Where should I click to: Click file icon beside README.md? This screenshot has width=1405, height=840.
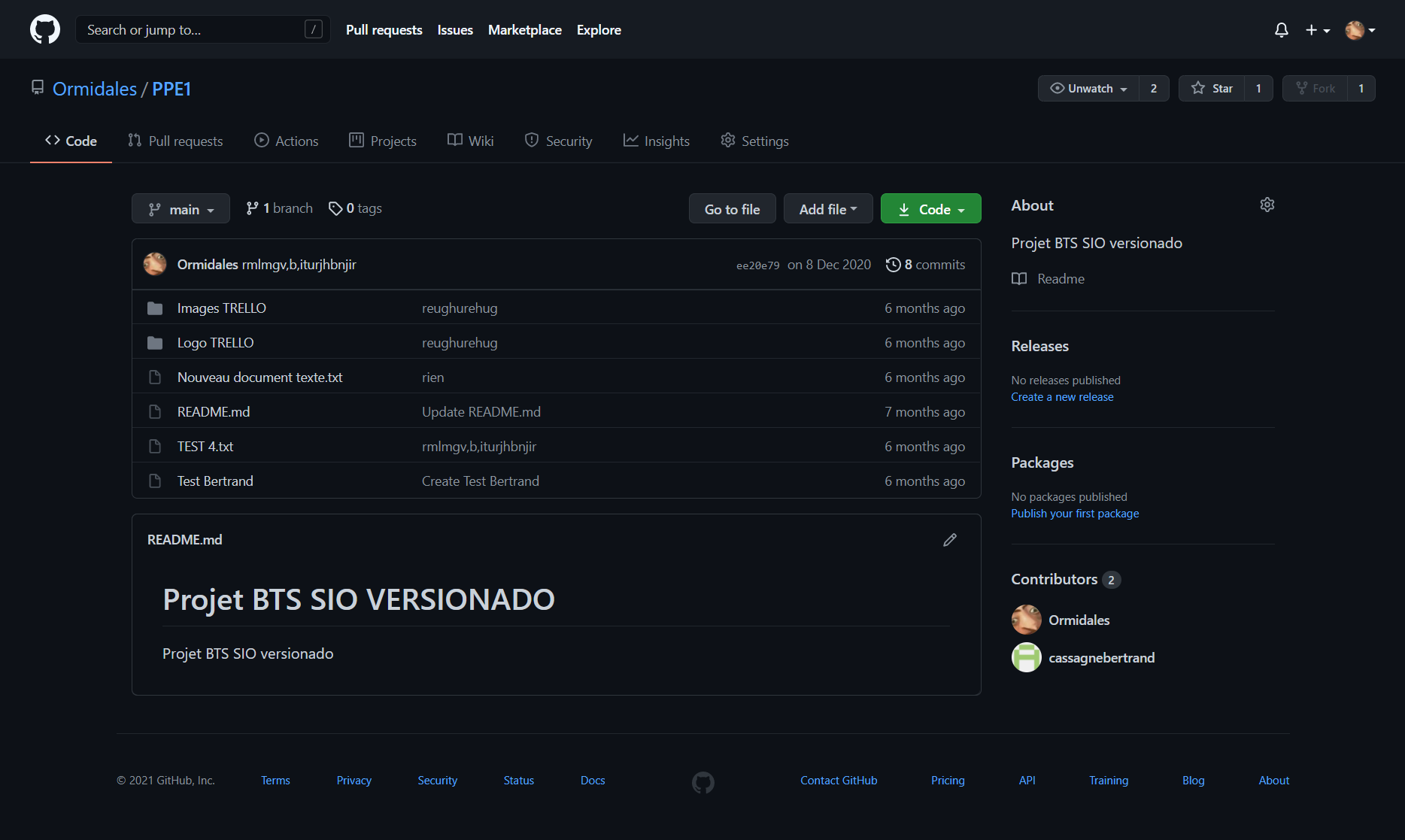[155, 412]
